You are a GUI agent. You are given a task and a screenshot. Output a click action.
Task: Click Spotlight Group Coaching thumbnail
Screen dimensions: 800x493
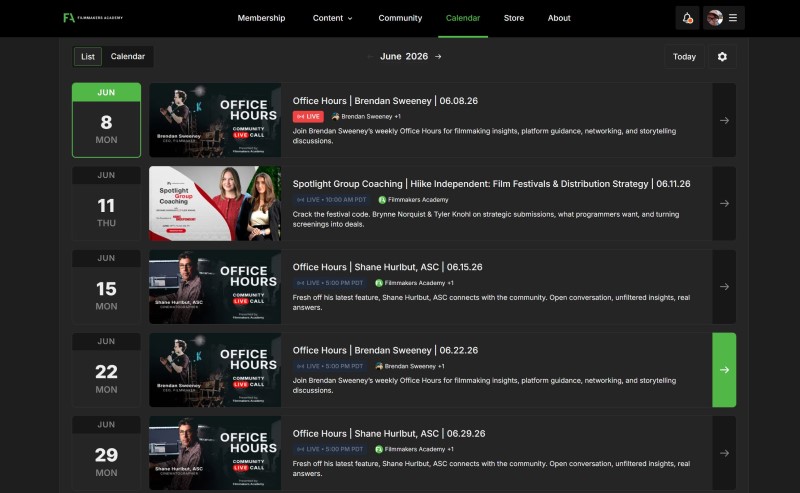(x=215, y=204)
